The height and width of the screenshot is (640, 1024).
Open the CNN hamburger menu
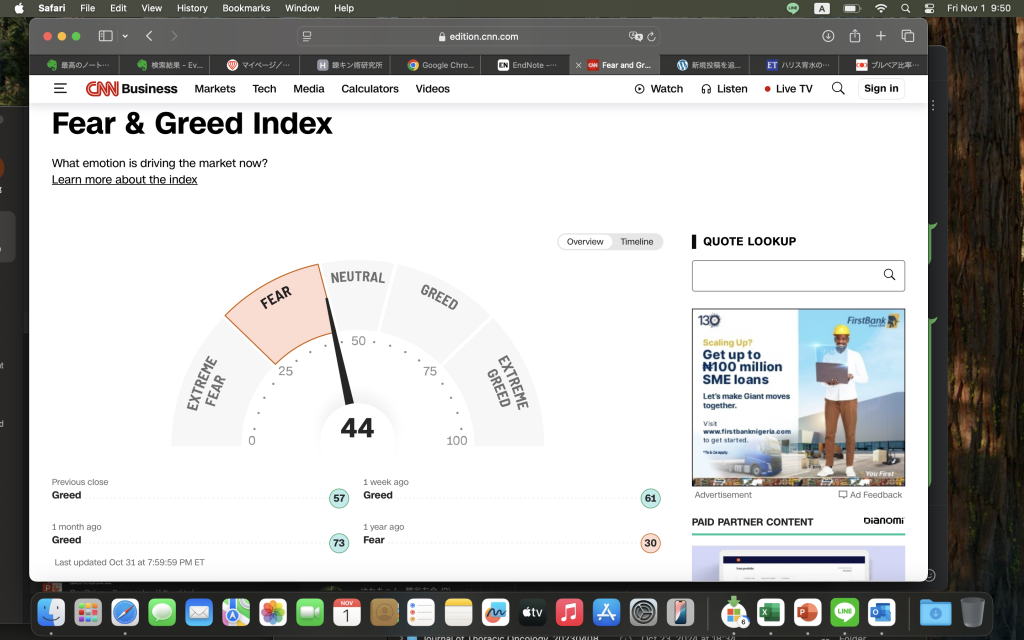click(x=61, y=88)
